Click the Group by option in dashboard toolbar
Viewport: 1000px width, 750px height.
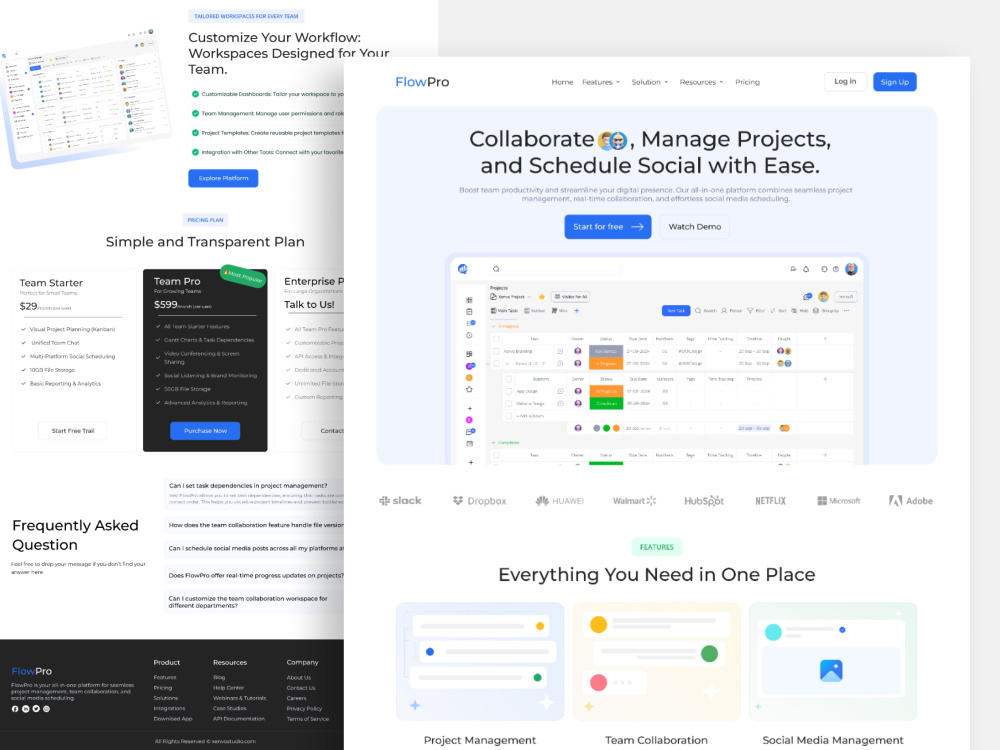pos(826,311)
